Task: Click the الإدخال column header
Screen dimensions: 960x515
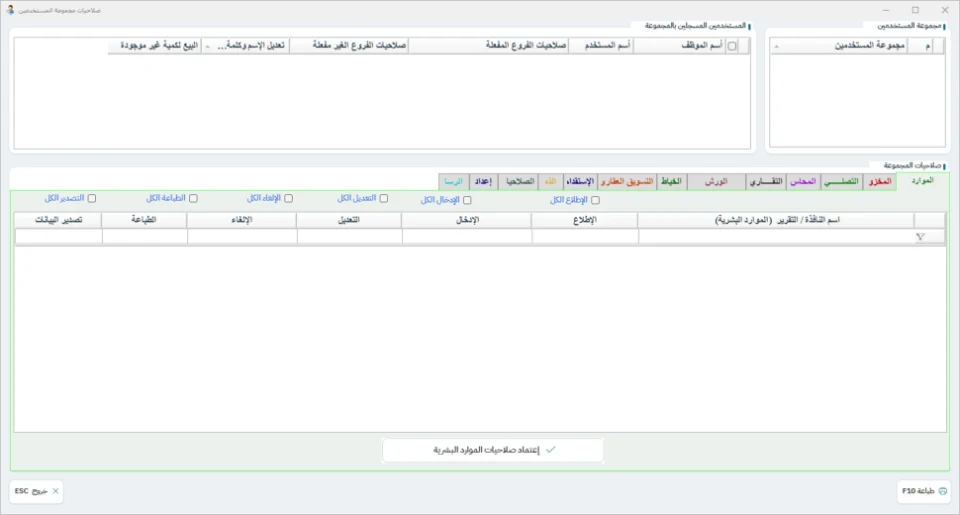Action: click(x=467, y=220)
